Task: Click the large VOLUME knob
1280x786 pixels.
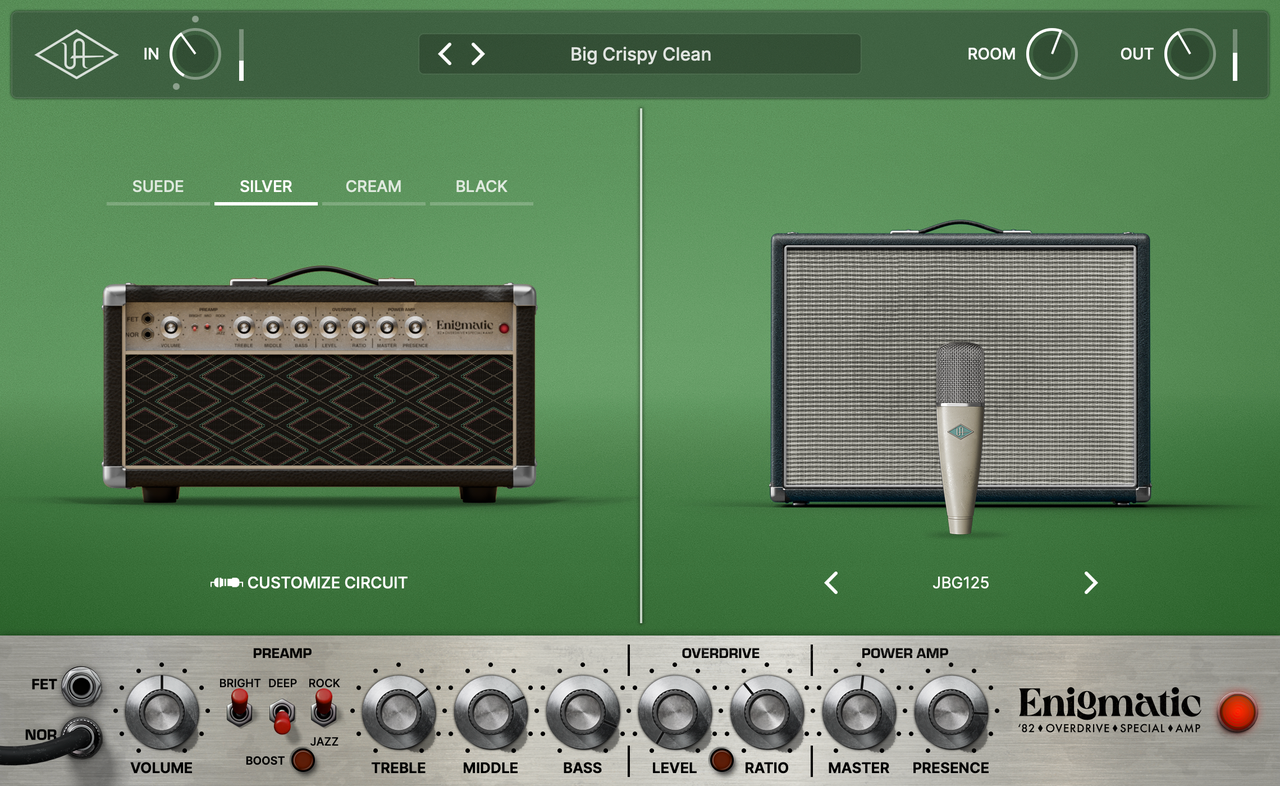Action: 161,713
